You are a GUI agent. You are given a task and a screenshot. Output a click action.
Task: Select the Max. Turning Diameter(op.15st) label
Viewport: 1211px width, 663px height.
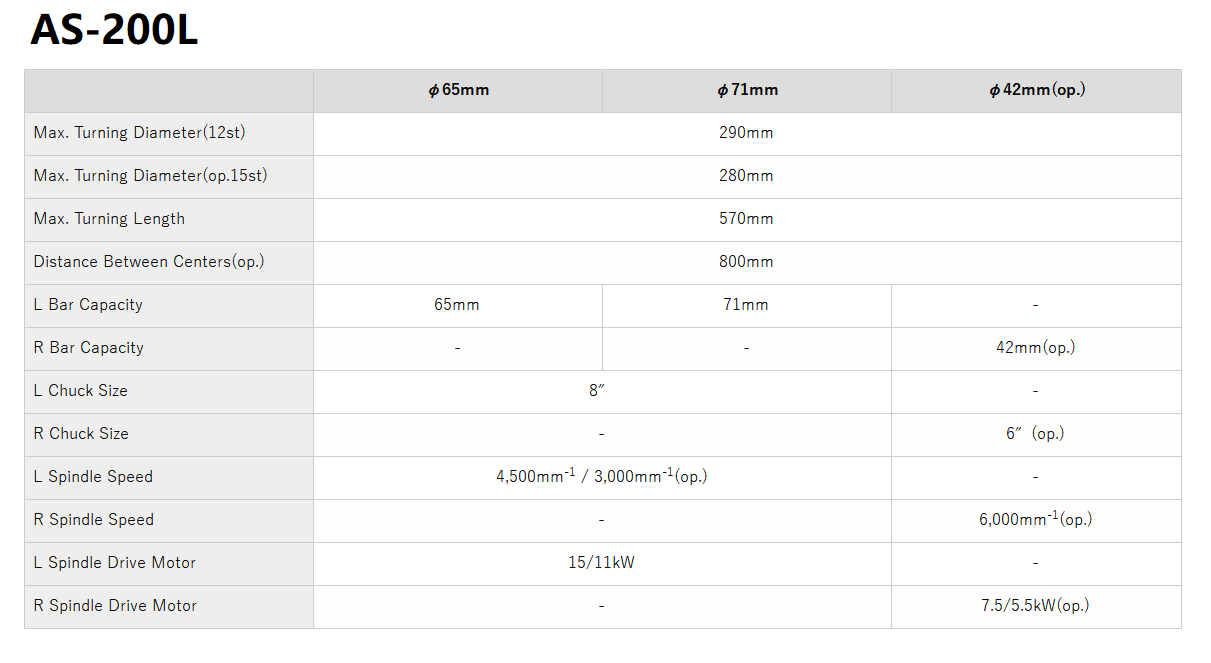click(150, 176)
